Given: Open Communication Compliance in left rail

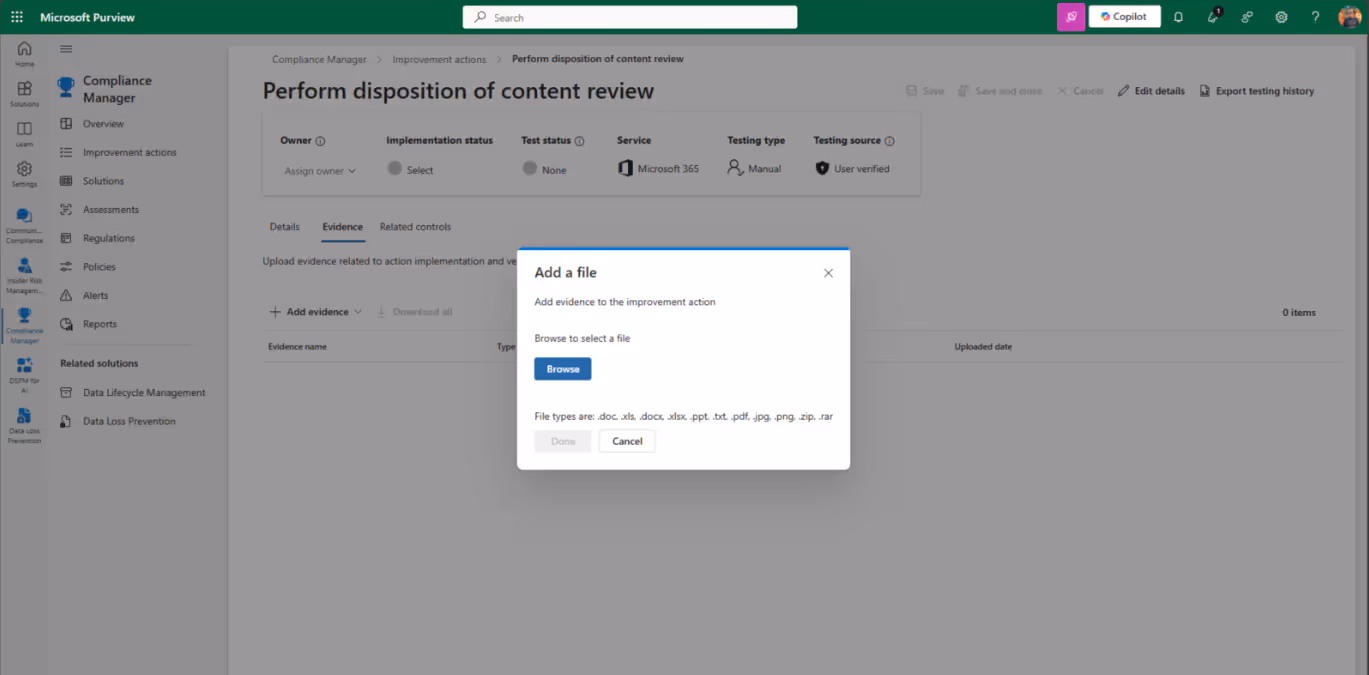Looking at the screenshot, I should coord(24,226).
